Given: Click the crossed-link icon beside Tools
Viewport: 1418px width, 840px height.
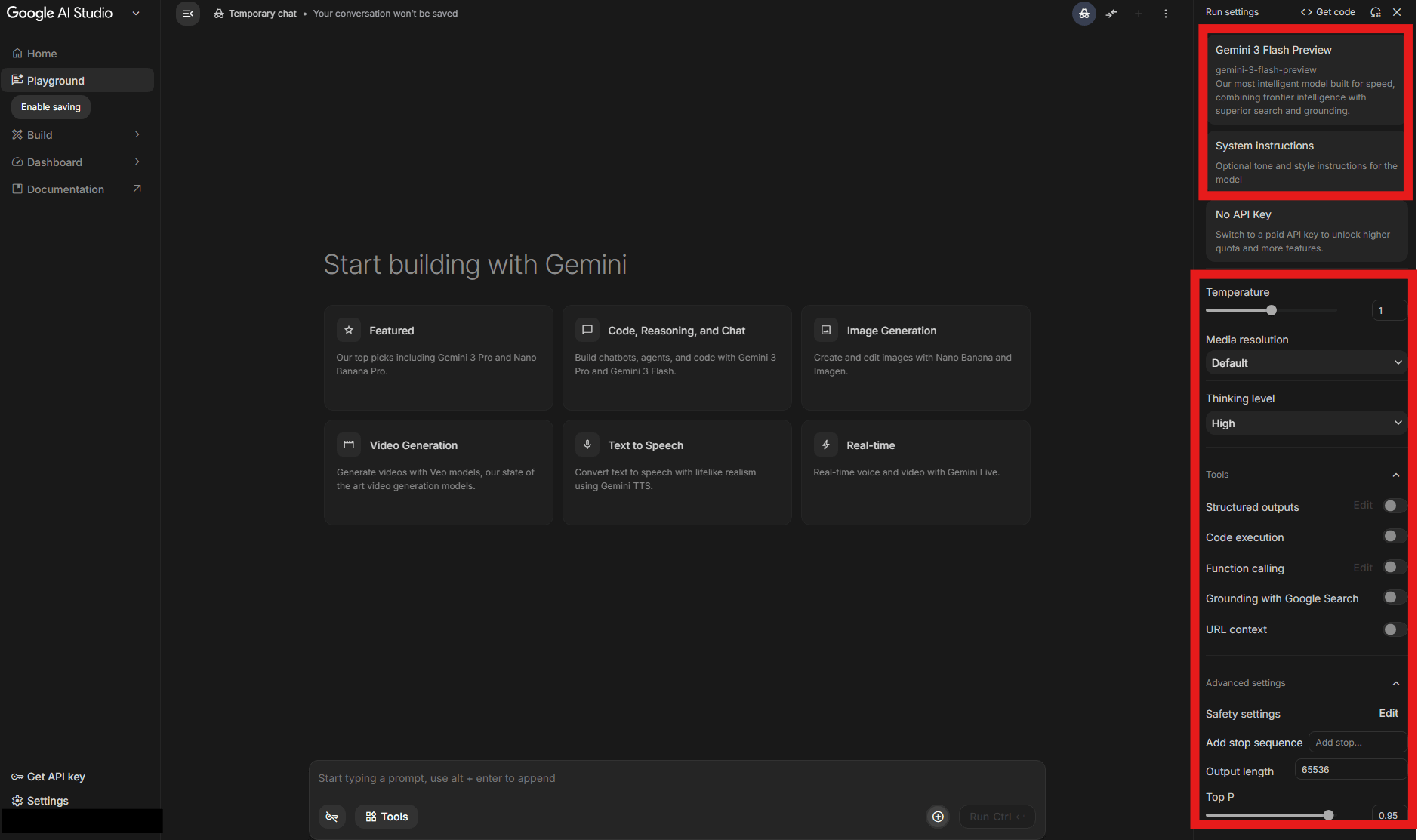Looking at the screenshot, I should [331, 817].
